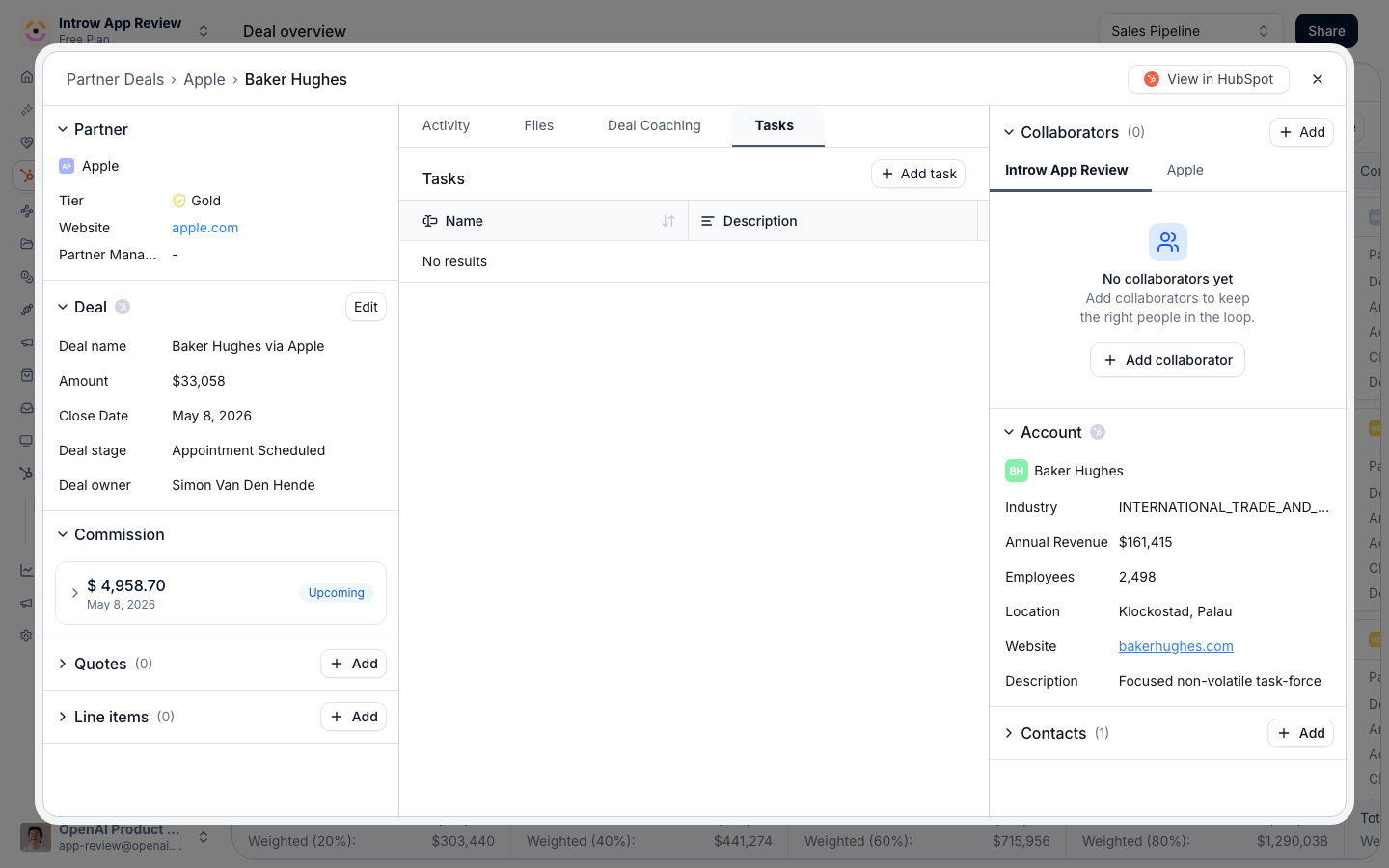Switch to the Apple collaborators tab
Screen dimensions: 1389x868
[x=1185, y=170]
